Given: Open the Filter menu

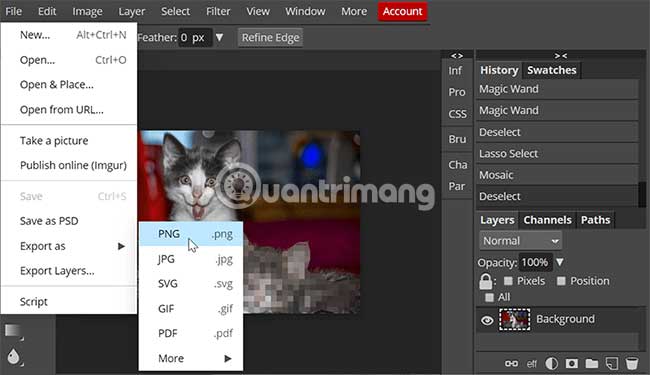Looking at the screenshot, I should click(x=218, y=11).
